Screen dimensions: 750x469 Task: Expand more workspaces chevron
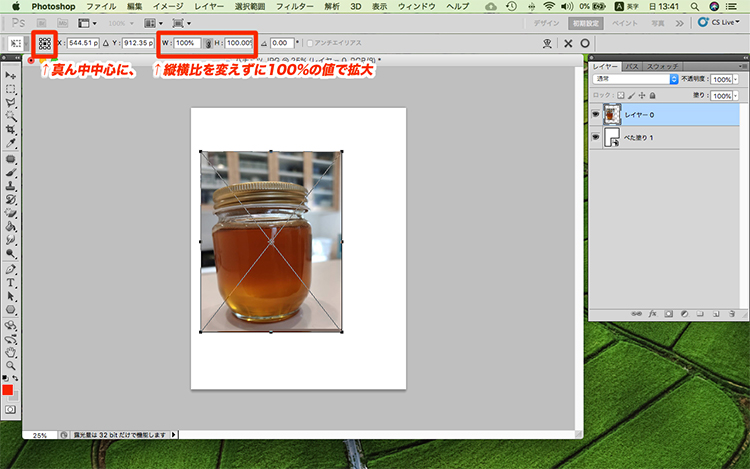[679, 23]
